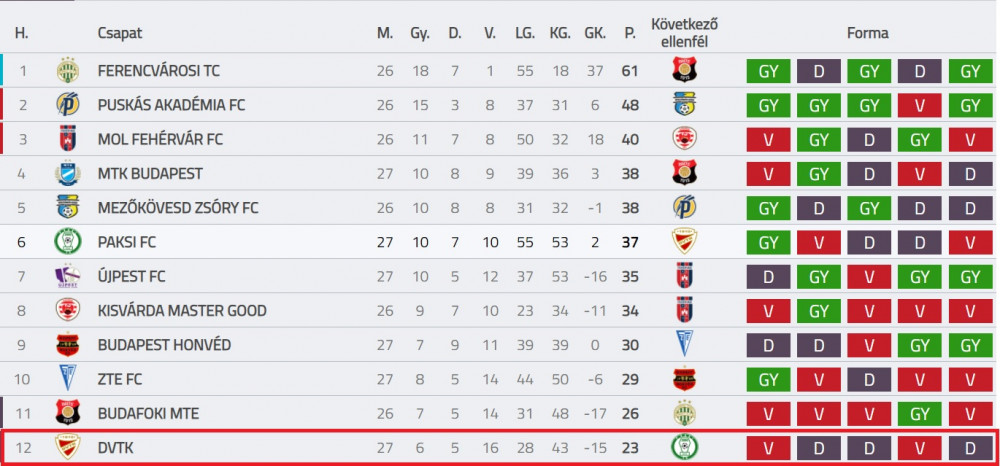
Task: Click DVTK's last D form badge
Action: click(x=971, y=449)
